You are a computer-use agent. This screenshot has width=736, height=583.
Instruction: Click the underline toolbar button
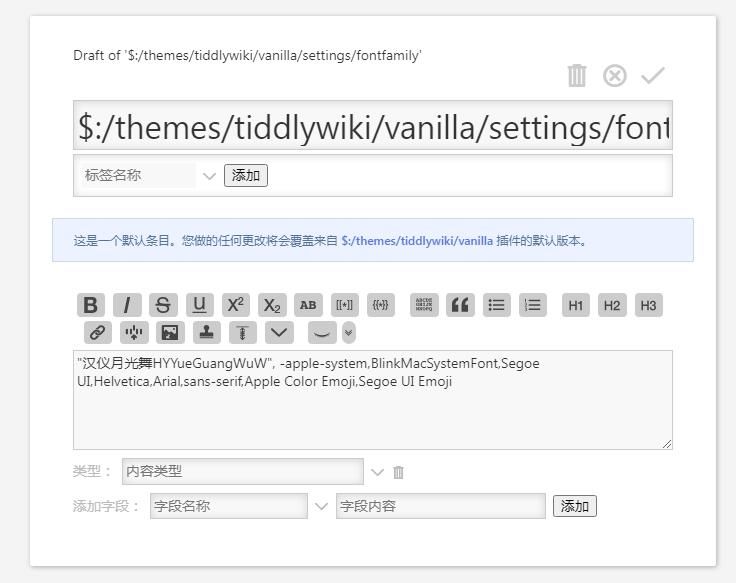tap(200, 305)
